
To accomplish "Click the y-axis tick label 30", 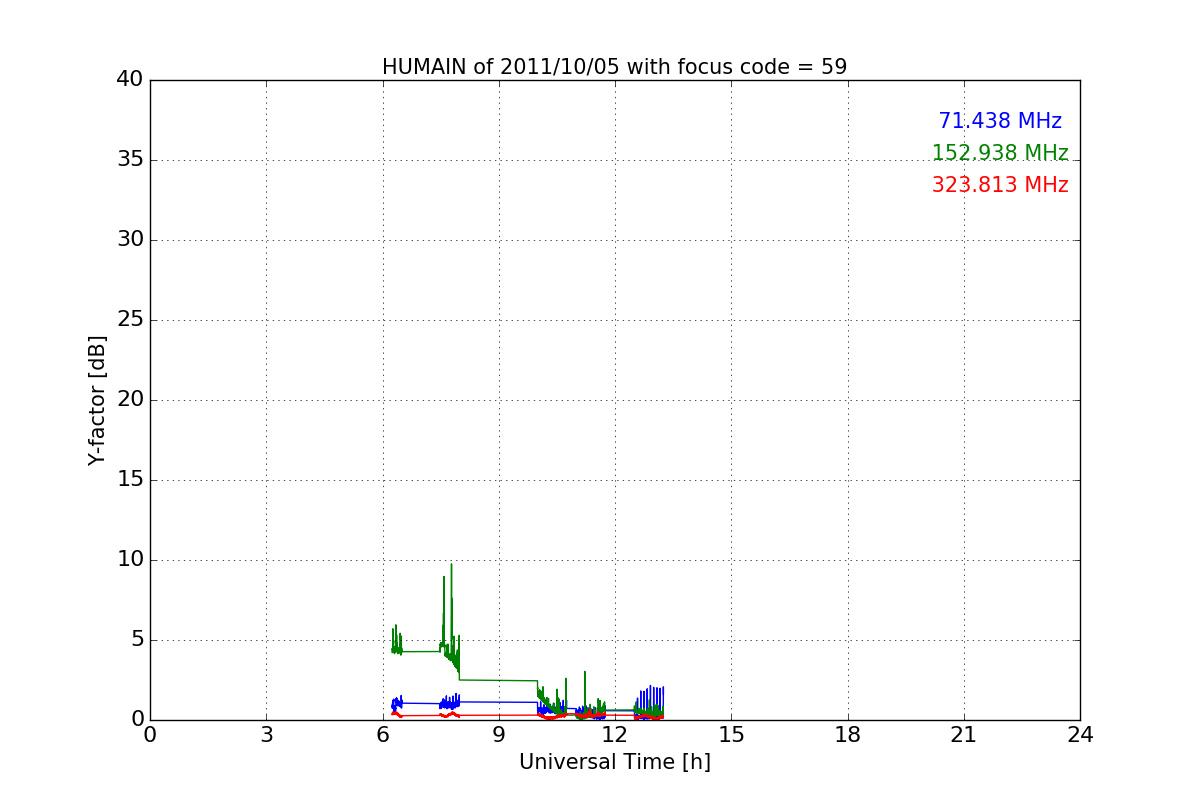I will [x=130, y=240].
